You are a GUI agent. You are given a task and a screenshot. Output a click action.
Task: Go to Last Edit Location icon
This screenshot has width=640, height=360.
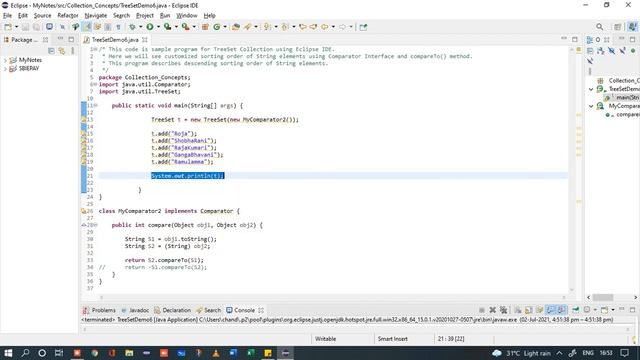[x=302, y=27]
